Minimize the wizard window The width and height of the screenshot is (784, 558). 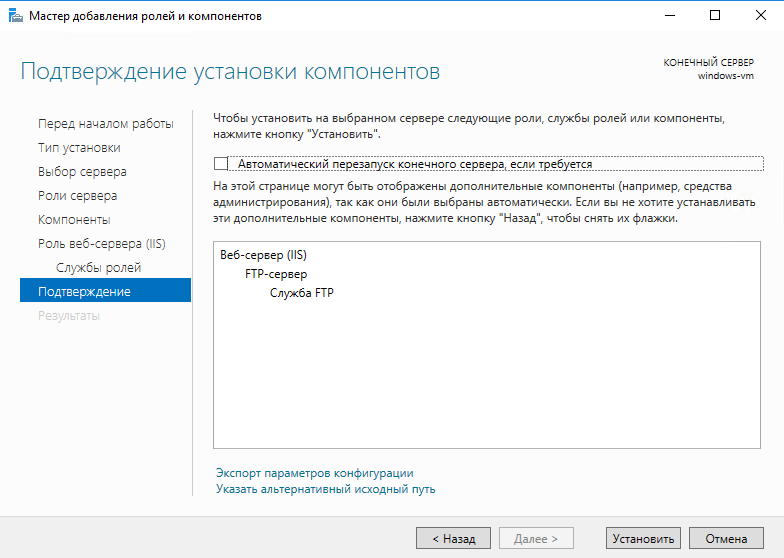(670, 16)
